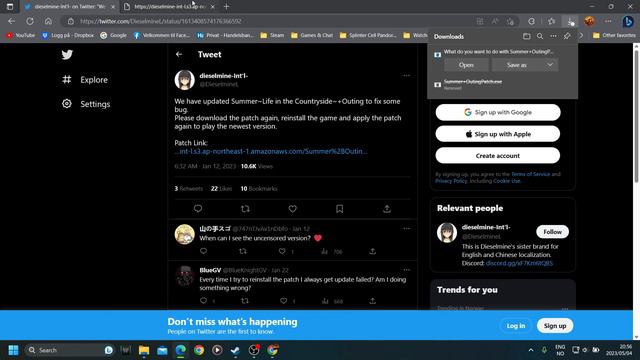This screenshot has height=360, width=640.
Task: Reply to the 'uncensored version' comment
Action: pos(203,251)
